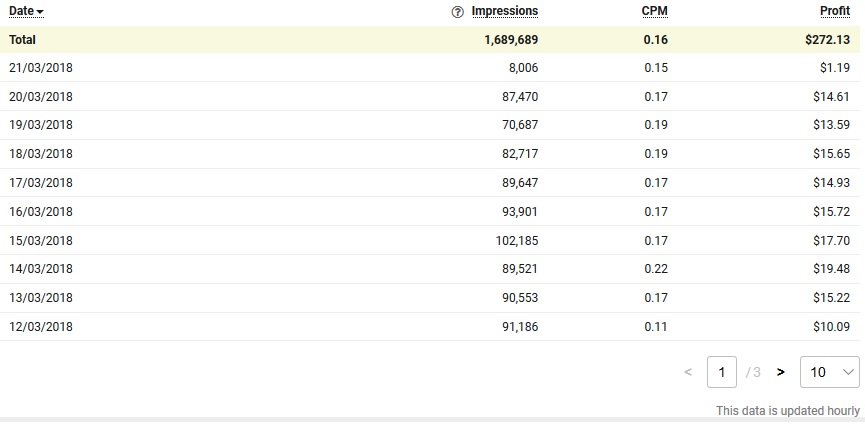Select the 12/03/2018 date row

coord(41,327)
